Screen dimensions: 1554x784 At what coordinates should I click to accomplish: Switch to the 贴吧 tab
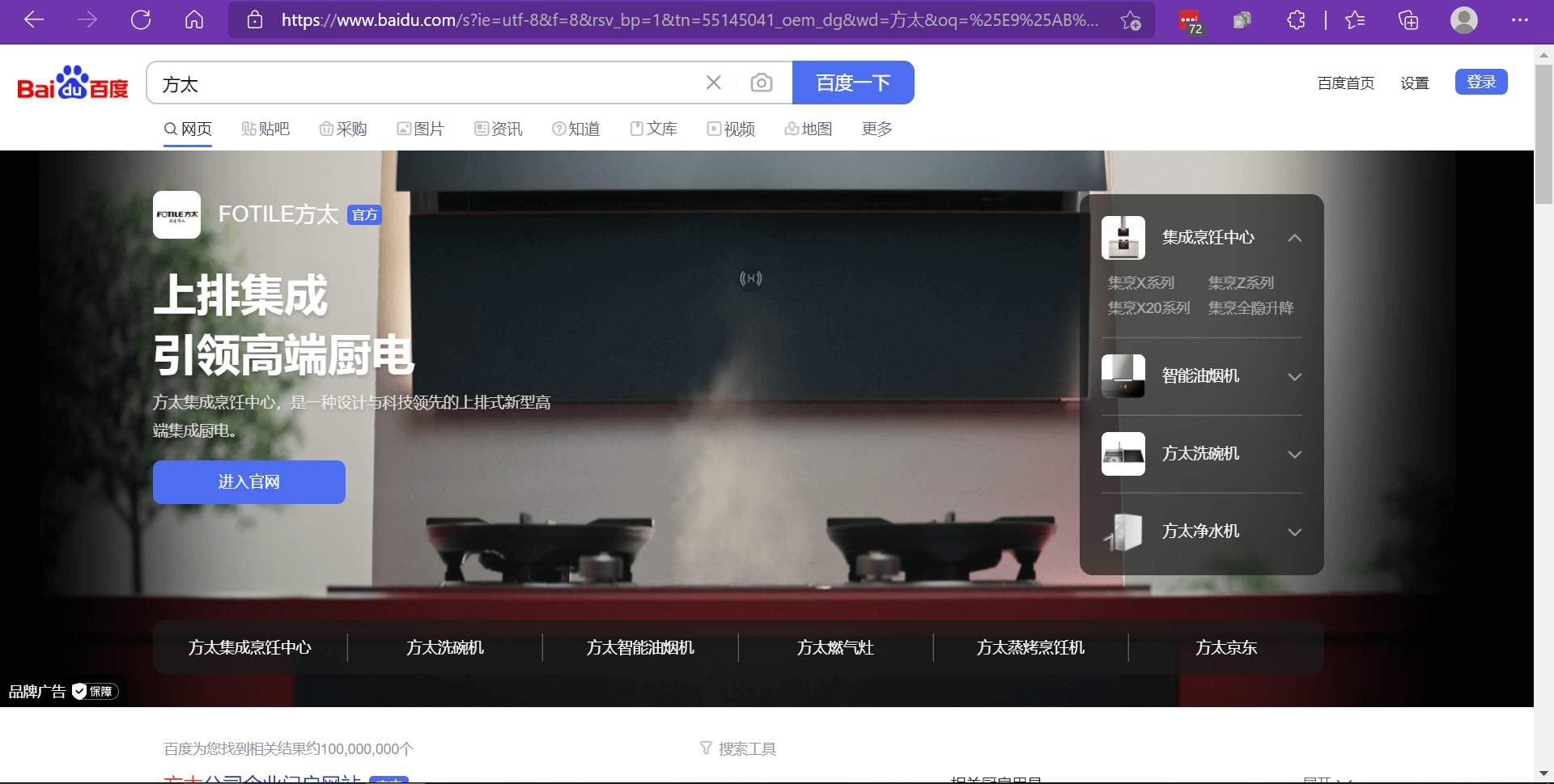click(265, 129)
